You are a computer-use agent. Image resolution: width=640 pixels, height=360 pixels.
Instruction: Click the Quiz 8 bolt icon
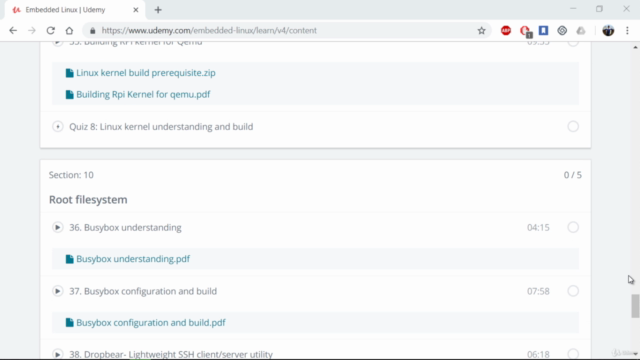(58, 127)
